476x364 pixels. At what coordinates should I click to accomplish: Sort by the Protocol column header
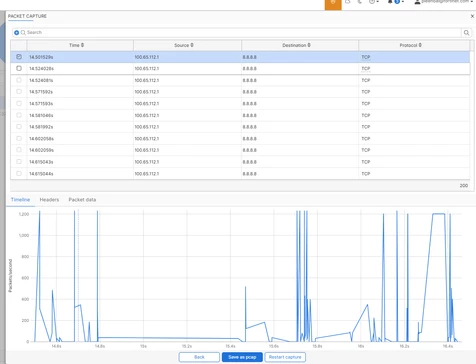(x=414, y=45)
